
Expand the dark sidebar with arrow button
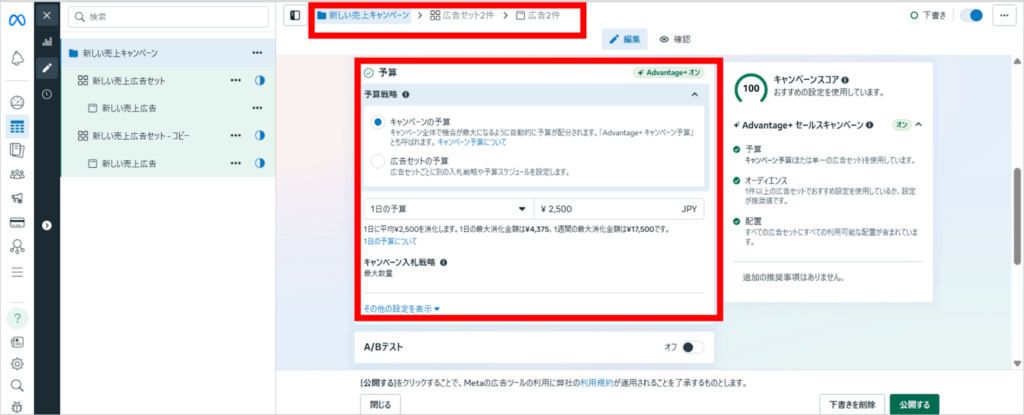coord(46,225)
